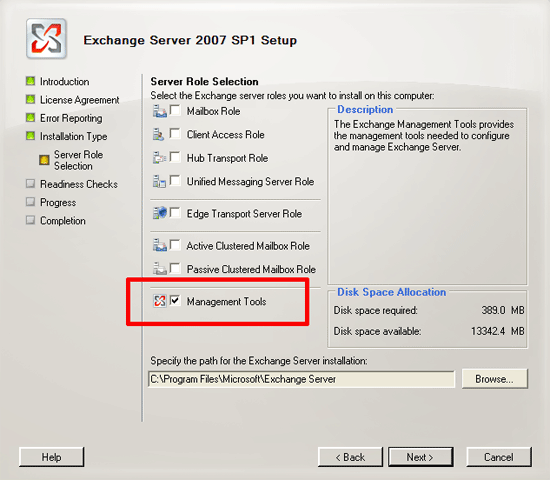Click the Completion step indicator
The image size is (550, 480).
click(31, 220)
